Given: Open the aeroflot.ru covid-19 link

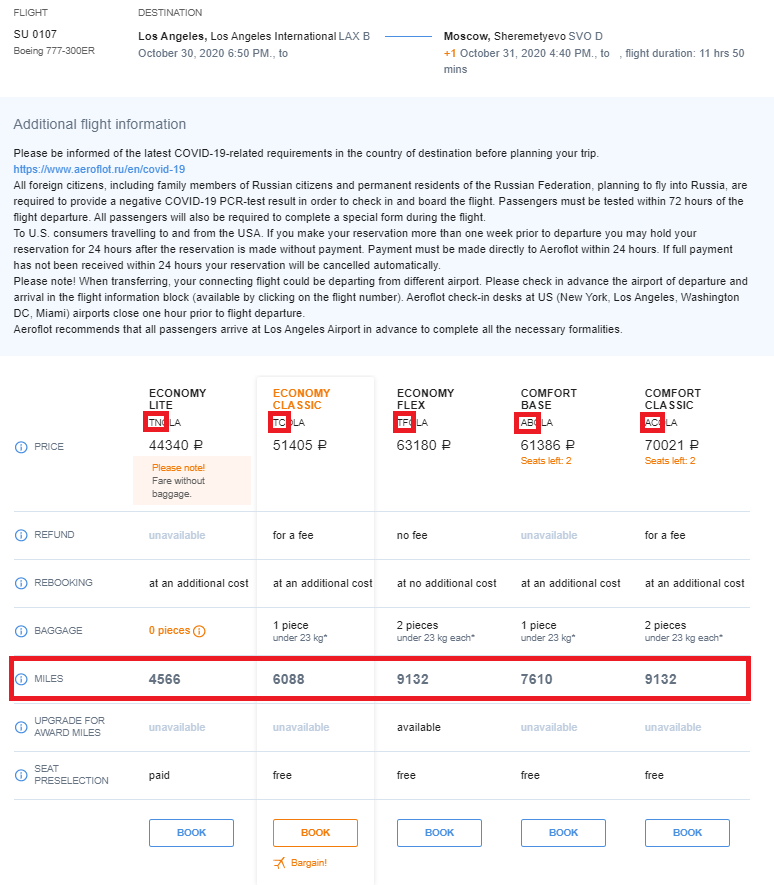Looking at the screenshot, I should pos(99,169).
